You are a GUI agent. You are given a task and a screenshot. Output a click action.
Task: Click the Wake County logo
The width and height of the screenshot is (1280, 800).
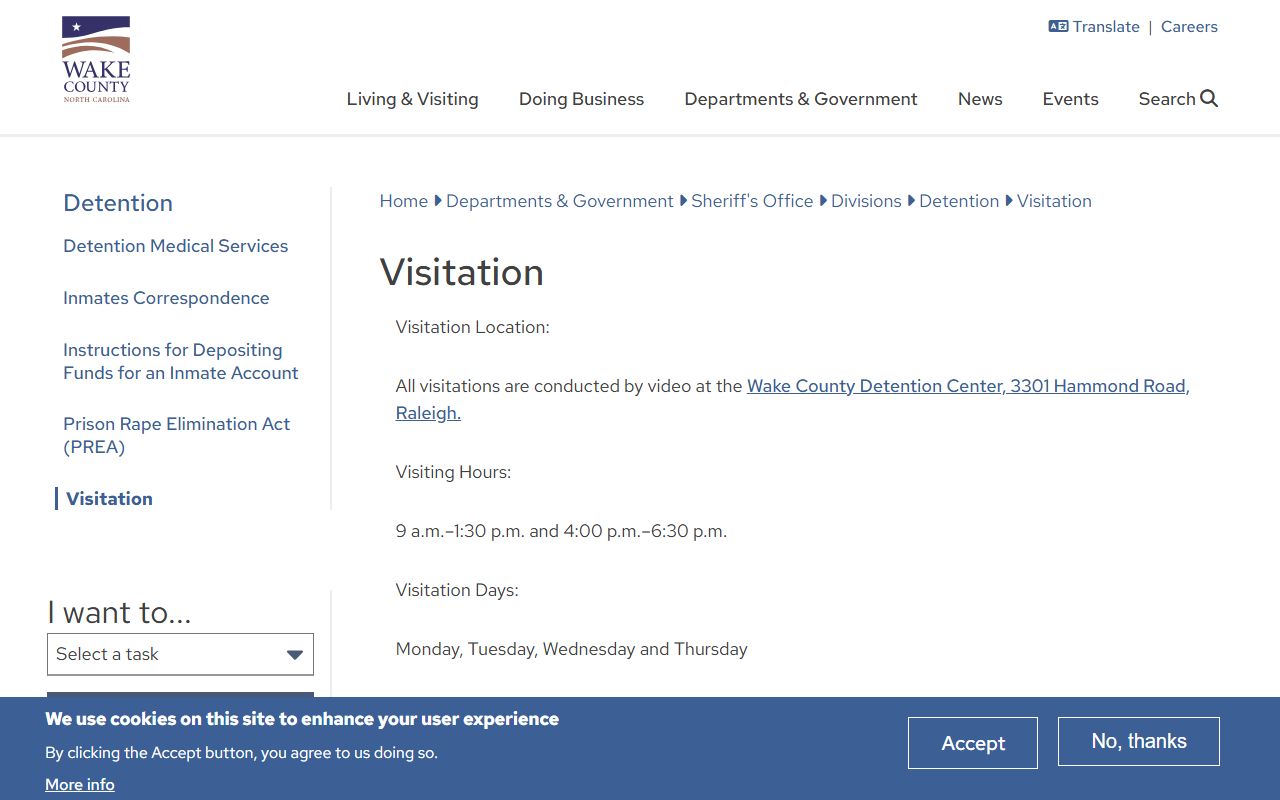coord(96,60)
